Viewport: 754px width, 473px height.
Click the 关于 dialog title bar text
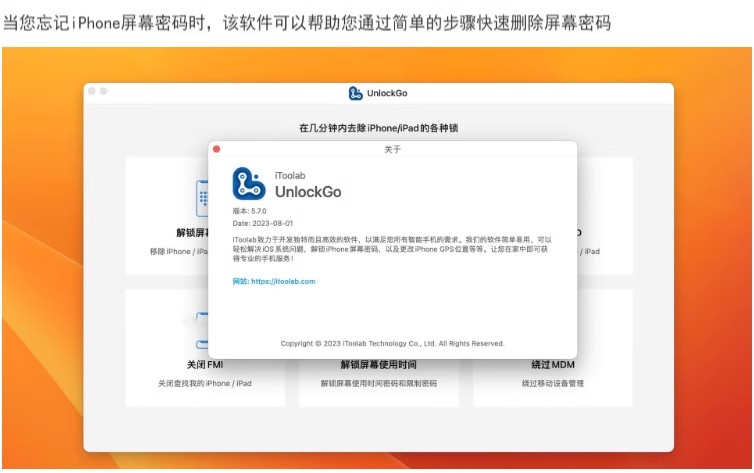(392, 149)
